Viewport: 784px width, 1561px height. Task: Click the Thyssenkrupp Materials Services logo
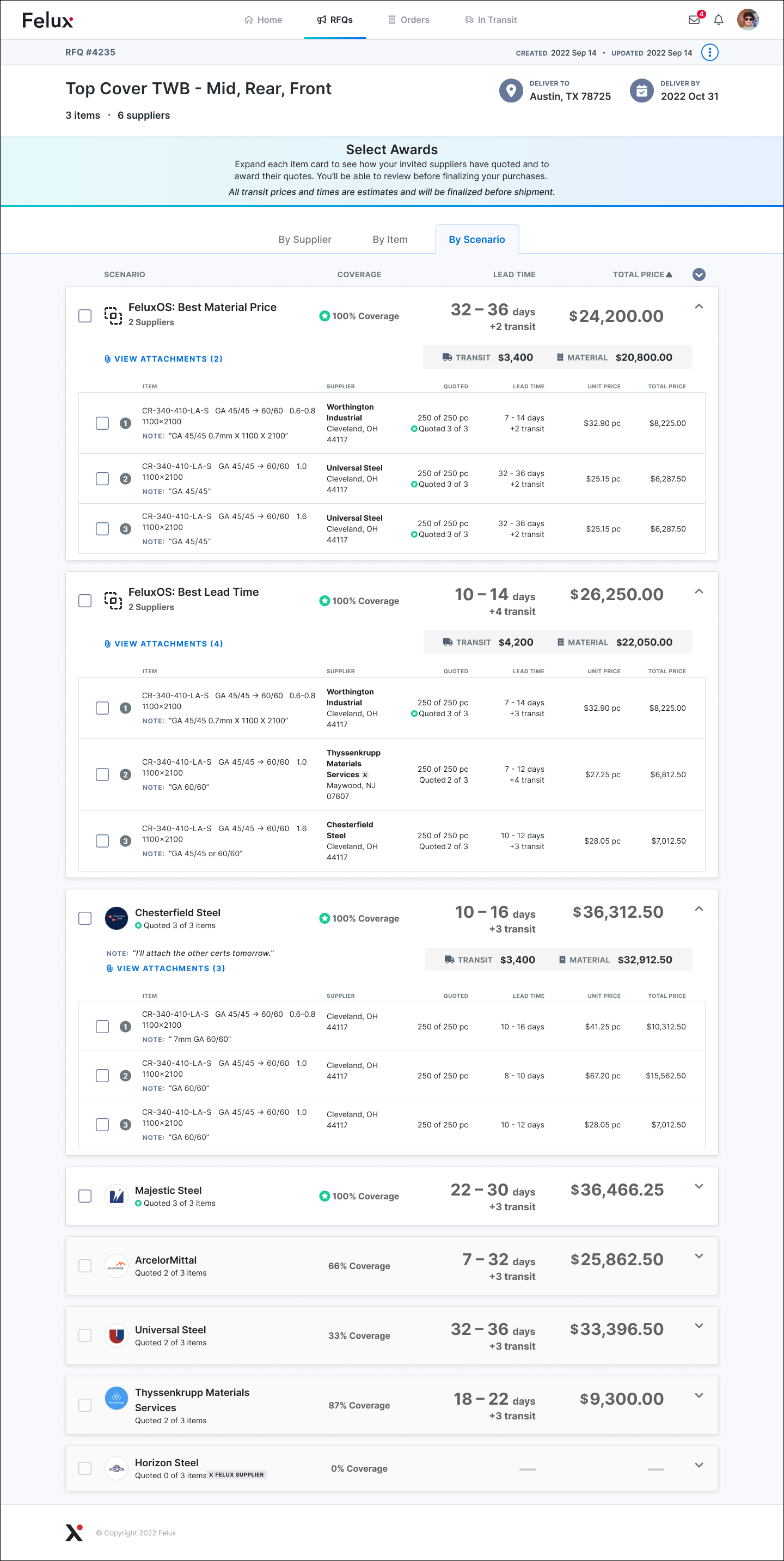coord(117,1398)
